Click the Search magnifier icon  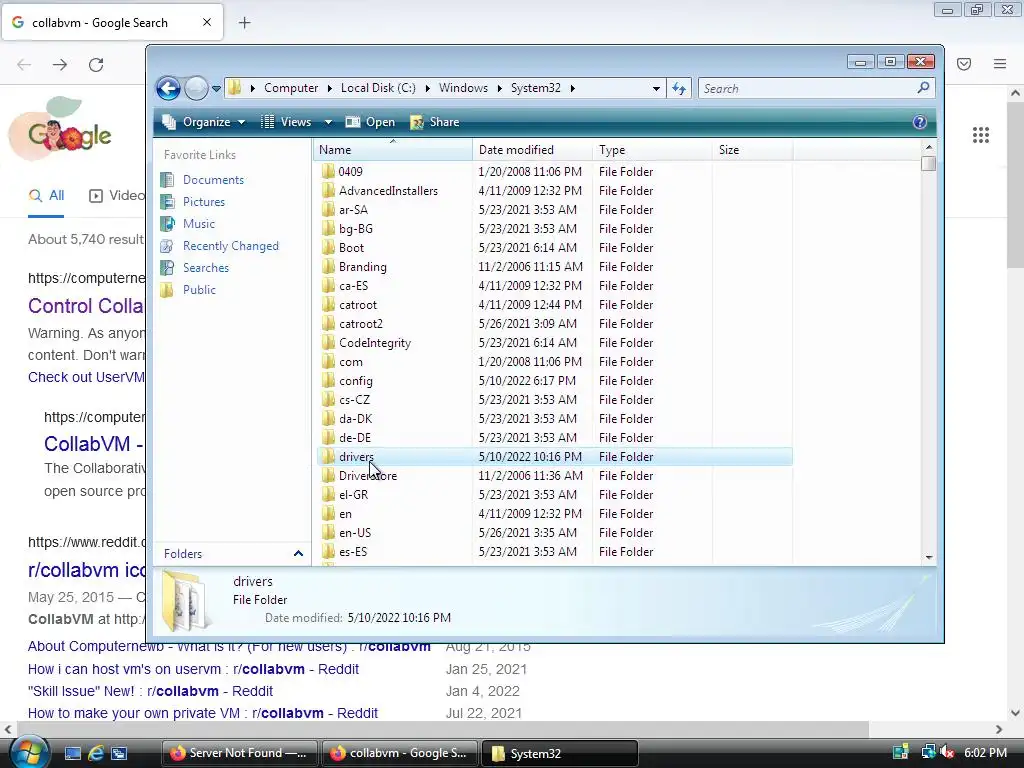923,88
